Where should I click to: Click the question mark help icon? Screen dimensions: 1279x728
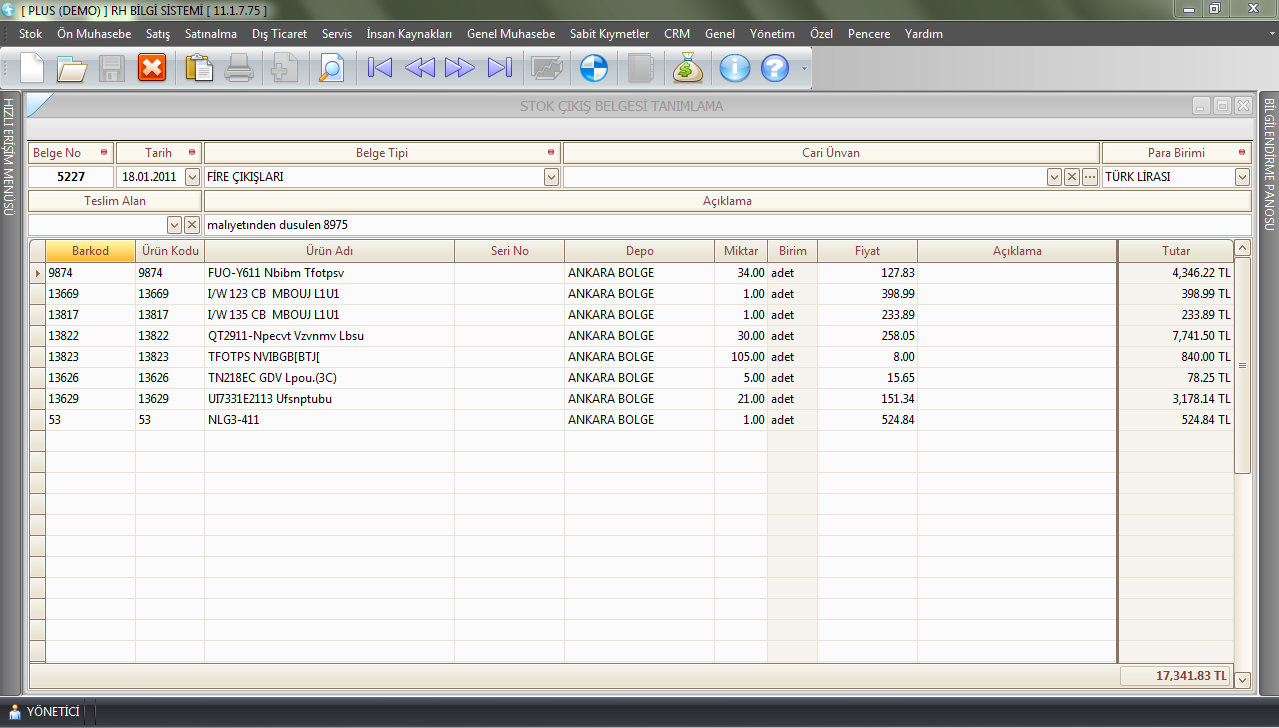[x=775, y=68]
